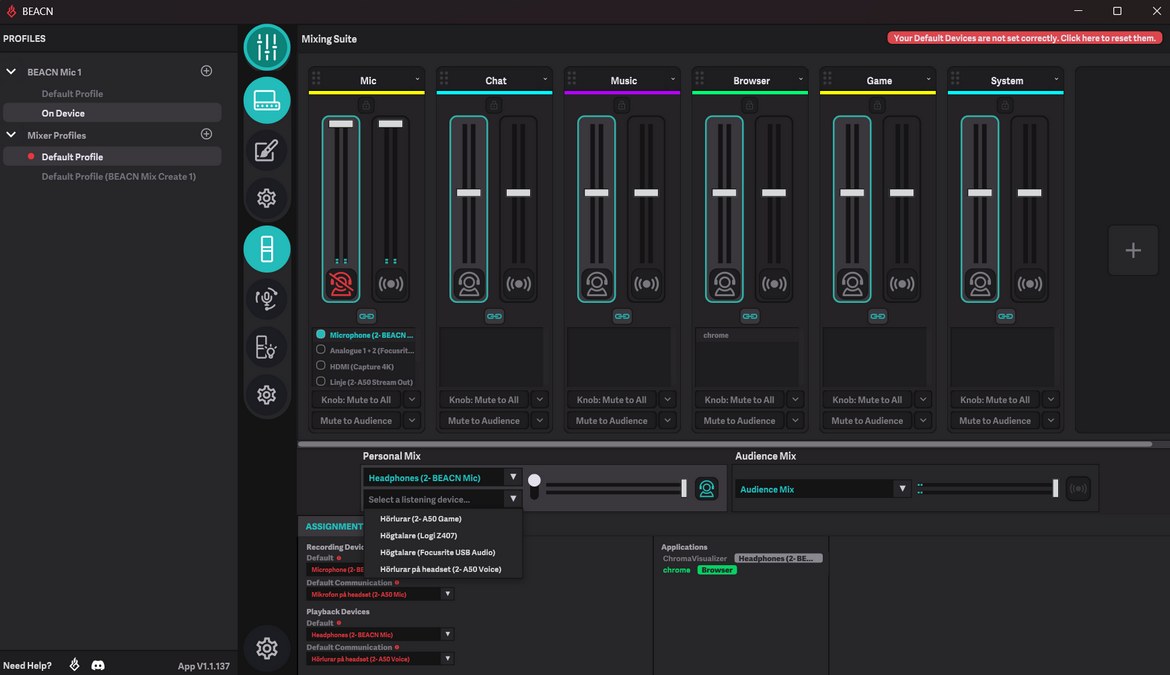Toggle Personal Mix headphone monitor button

(707, 489)
